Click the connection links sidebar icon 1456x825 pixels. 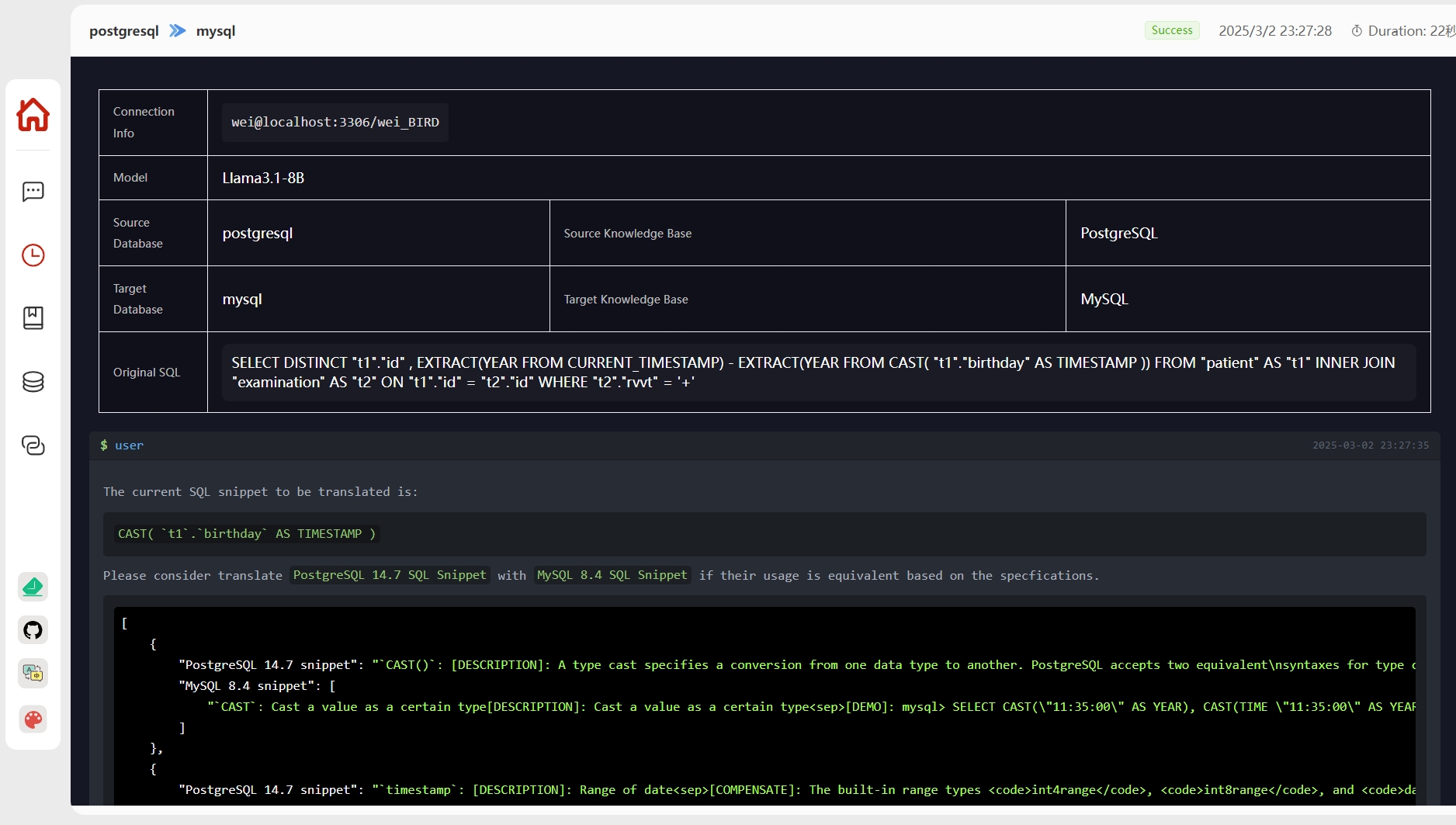[x=33, y=445]
